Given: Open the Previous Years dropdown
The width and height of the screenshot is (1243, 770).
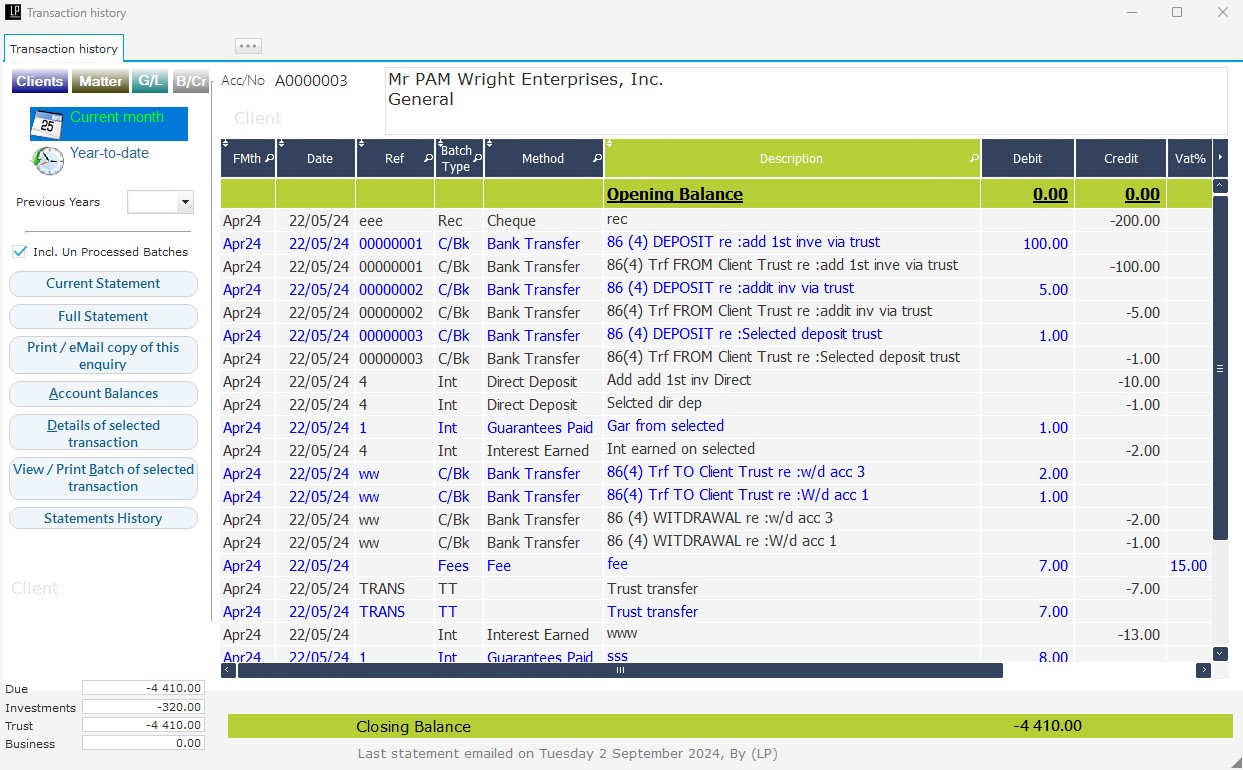Looking at the screenshot, I should pos(184,202).
